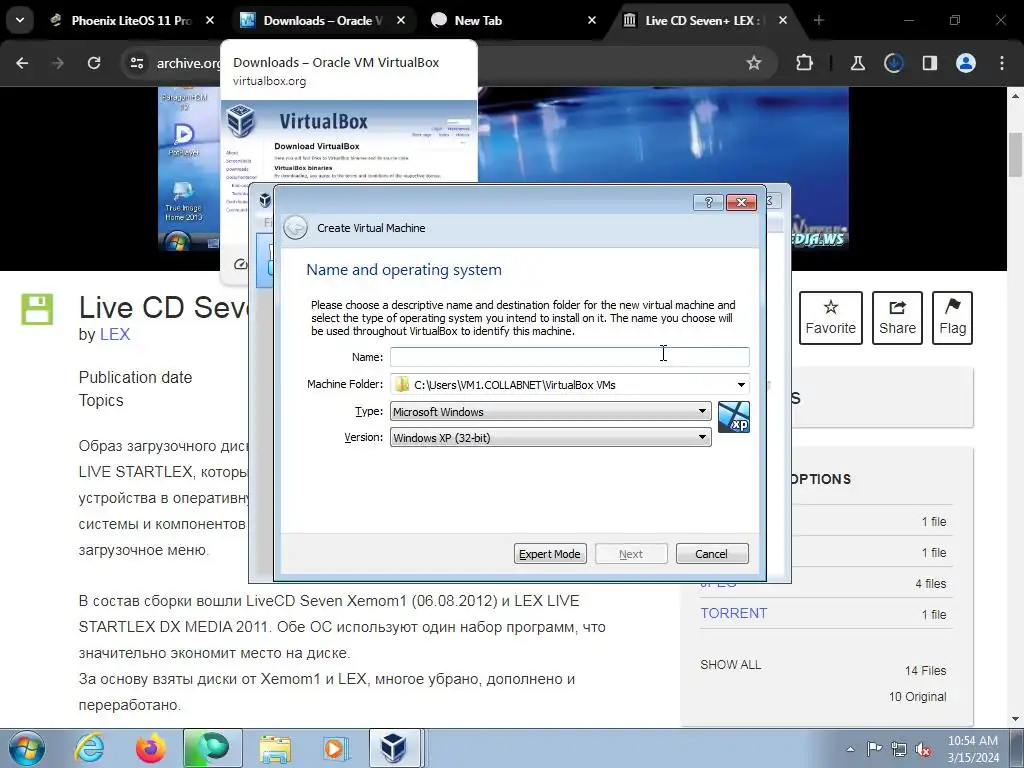
Task: Click the Chrome forward navigation arrow
Action: coord(58,63)
